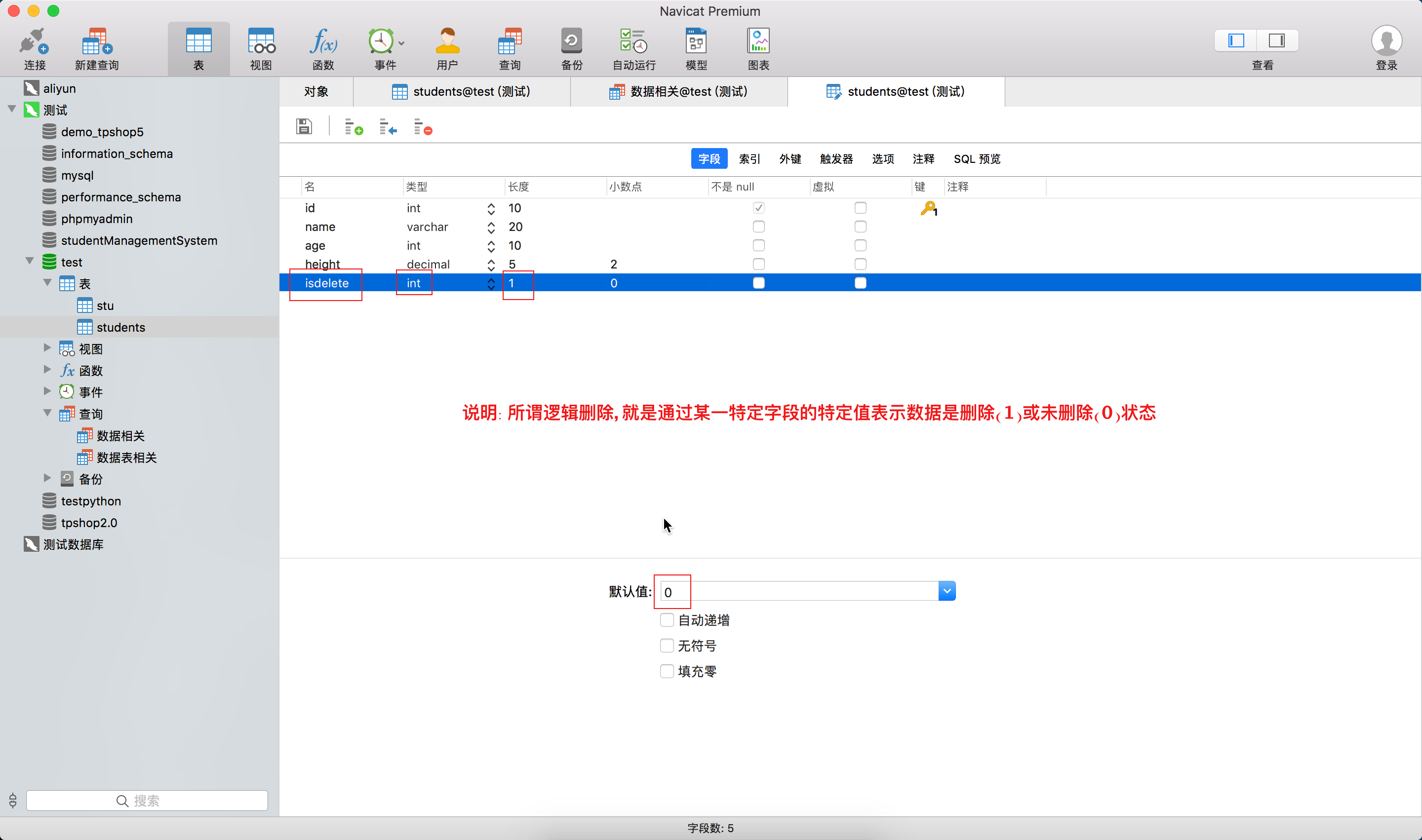Click the insert field icon
The height and width of the screenshot is (840, 1422).
388,127
